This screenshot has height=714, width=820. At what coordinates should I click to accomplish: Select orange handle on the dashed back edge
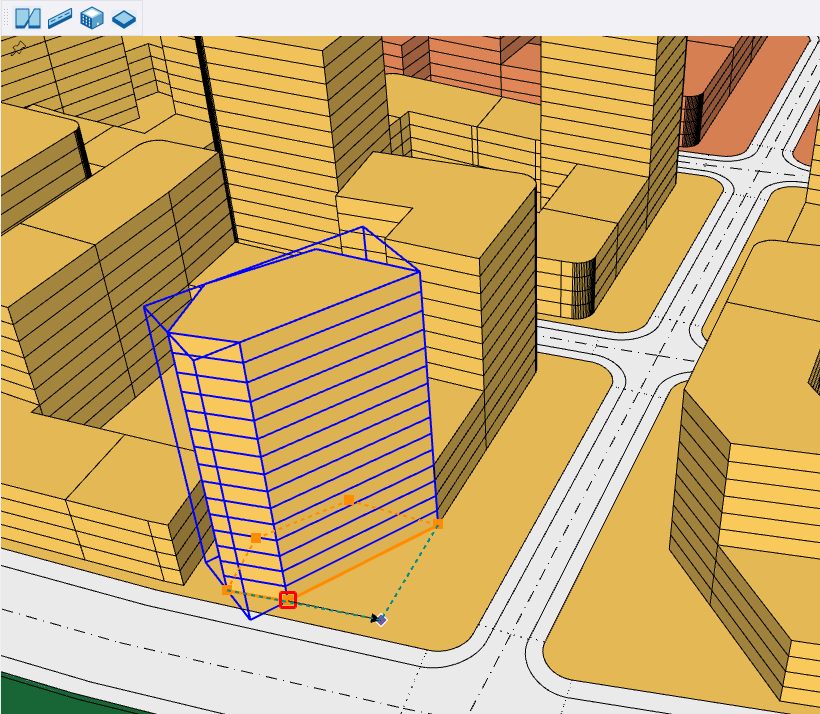pos(349,499)
